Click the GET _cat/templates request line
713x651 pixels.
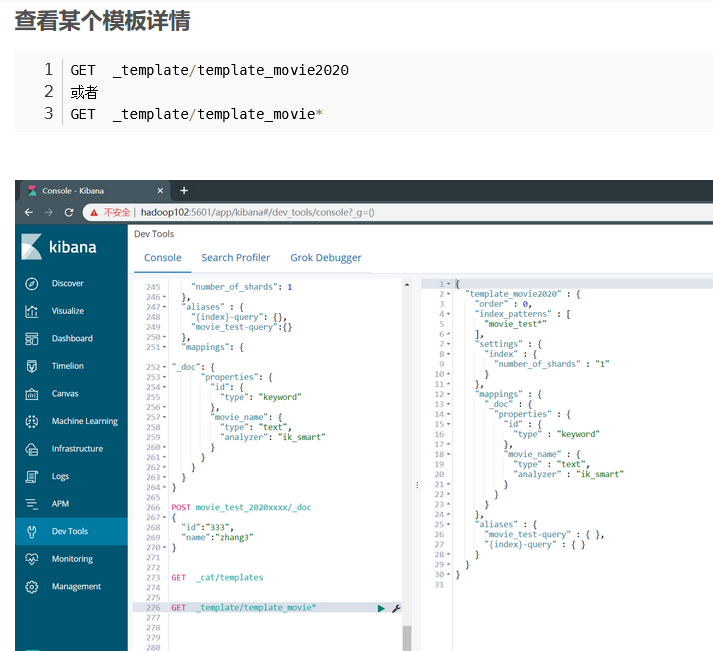(217, 578)
